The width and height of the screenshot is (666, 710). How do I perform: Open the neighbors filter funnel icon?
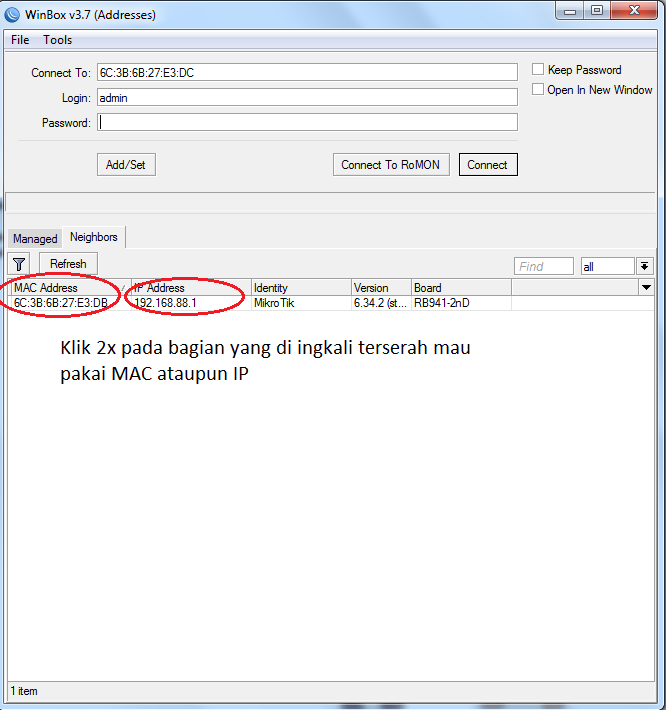(19, 264)
